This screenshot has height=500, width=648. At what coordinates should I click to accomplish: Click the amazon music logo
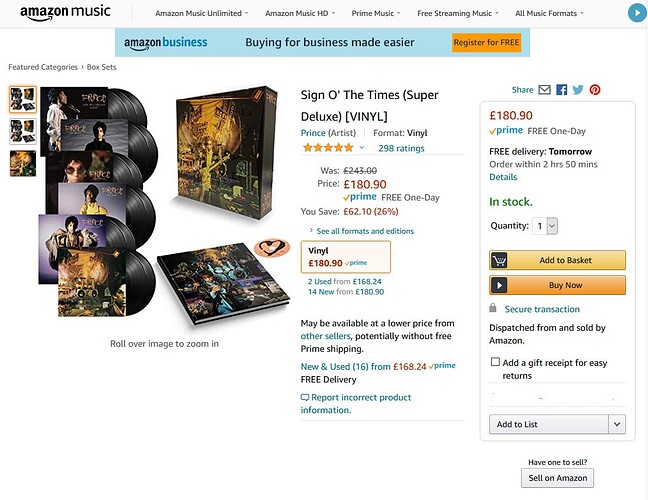[x=65, y=12]
